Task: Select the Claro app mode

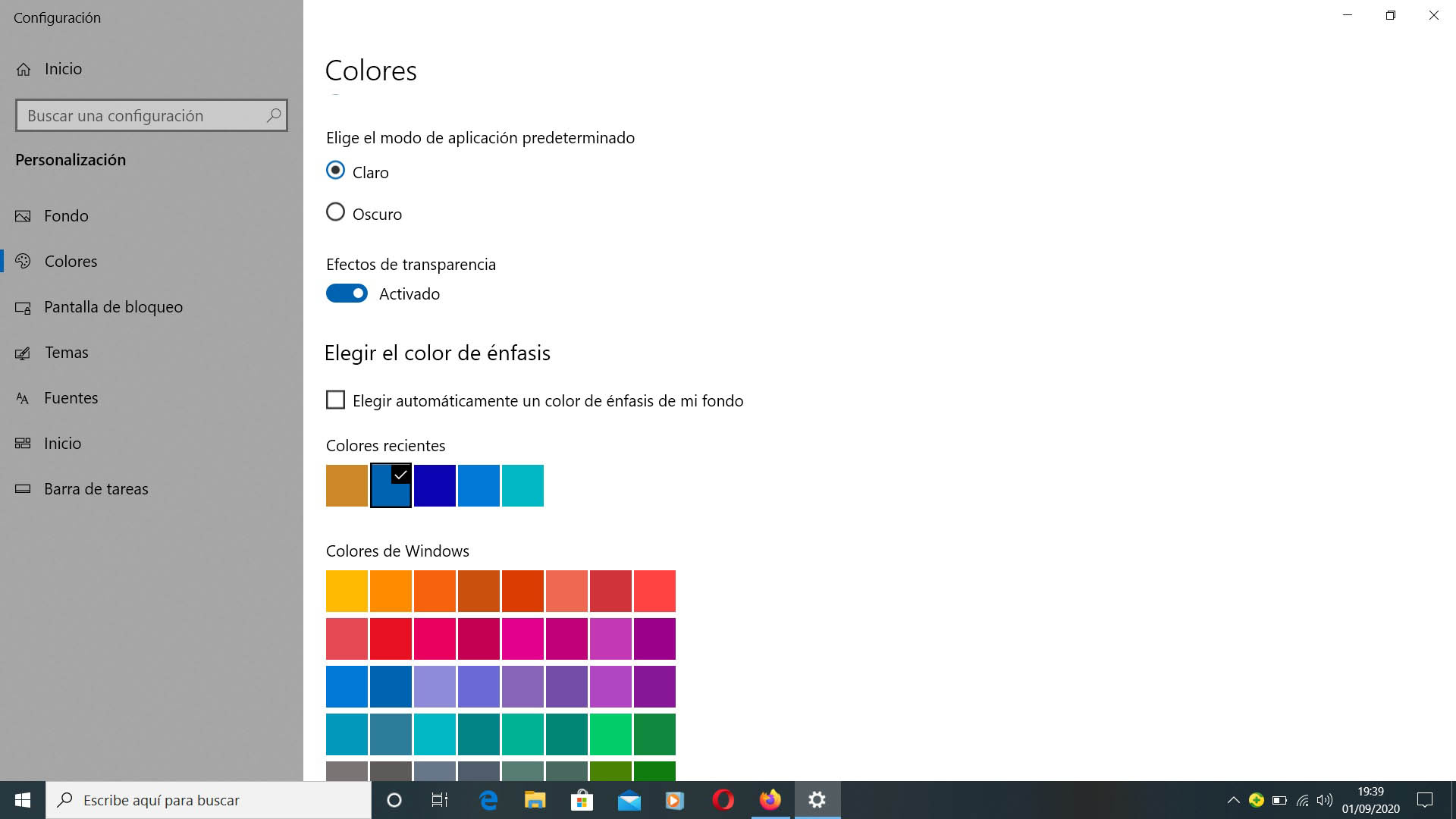Action: [x=335, y=171]
